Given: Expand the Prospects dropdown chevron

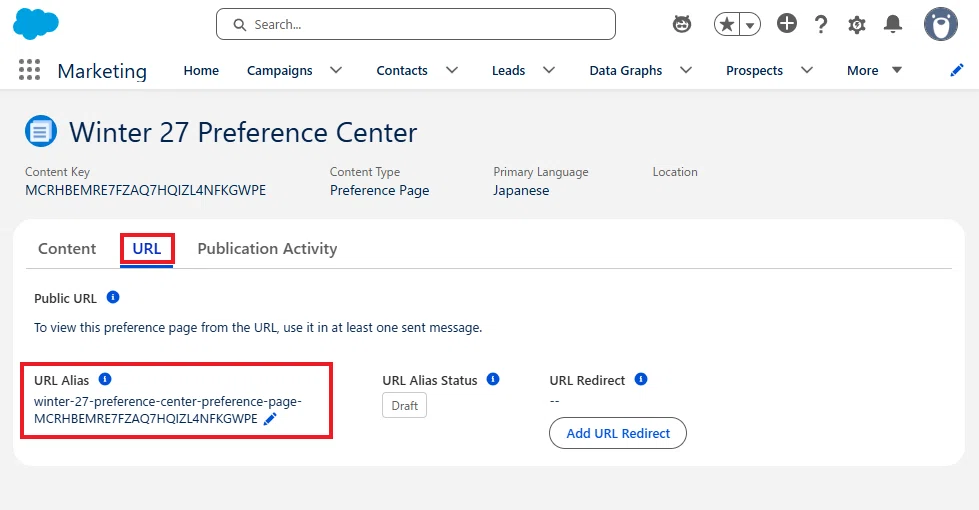Looking at the screenshot, I should tap(807, 70).
